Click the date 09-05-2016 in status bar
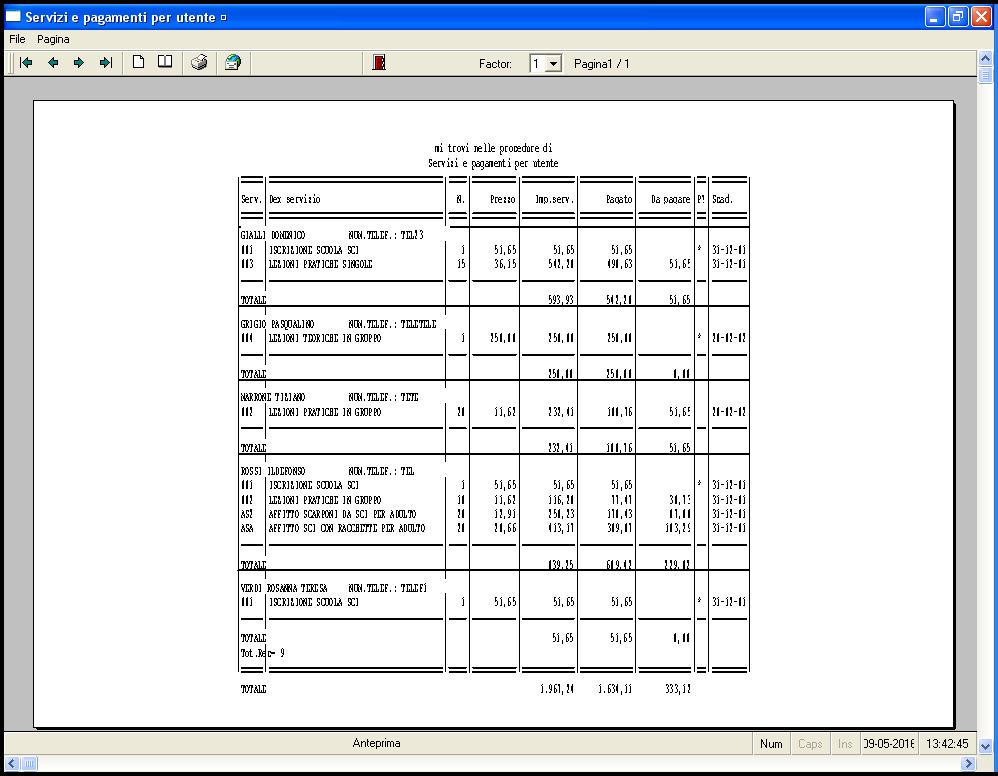The image size is (998, 776). tap(889, 744)
